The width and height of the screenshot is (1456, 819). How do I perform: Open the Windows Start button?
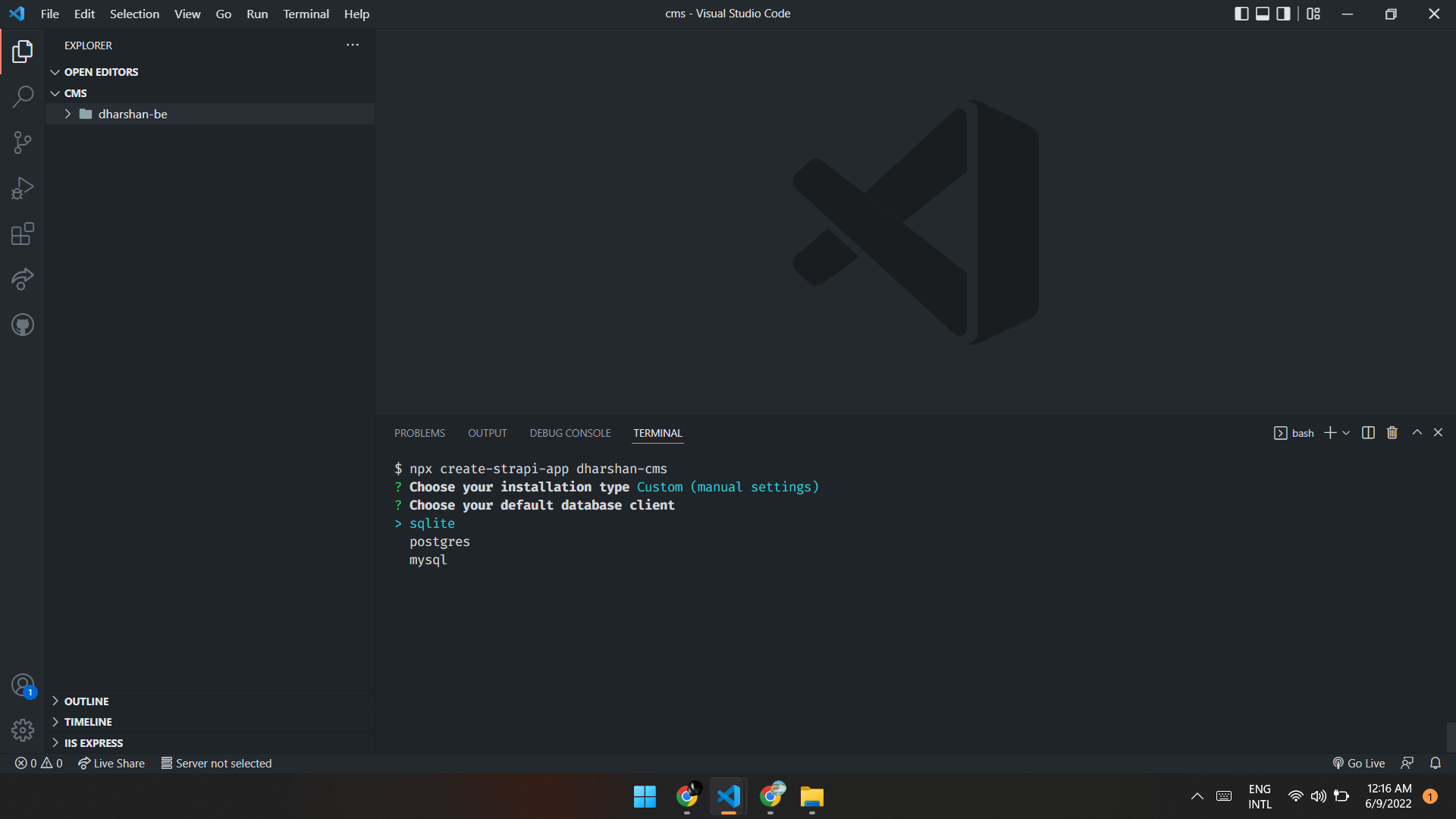tap(645, 797)
